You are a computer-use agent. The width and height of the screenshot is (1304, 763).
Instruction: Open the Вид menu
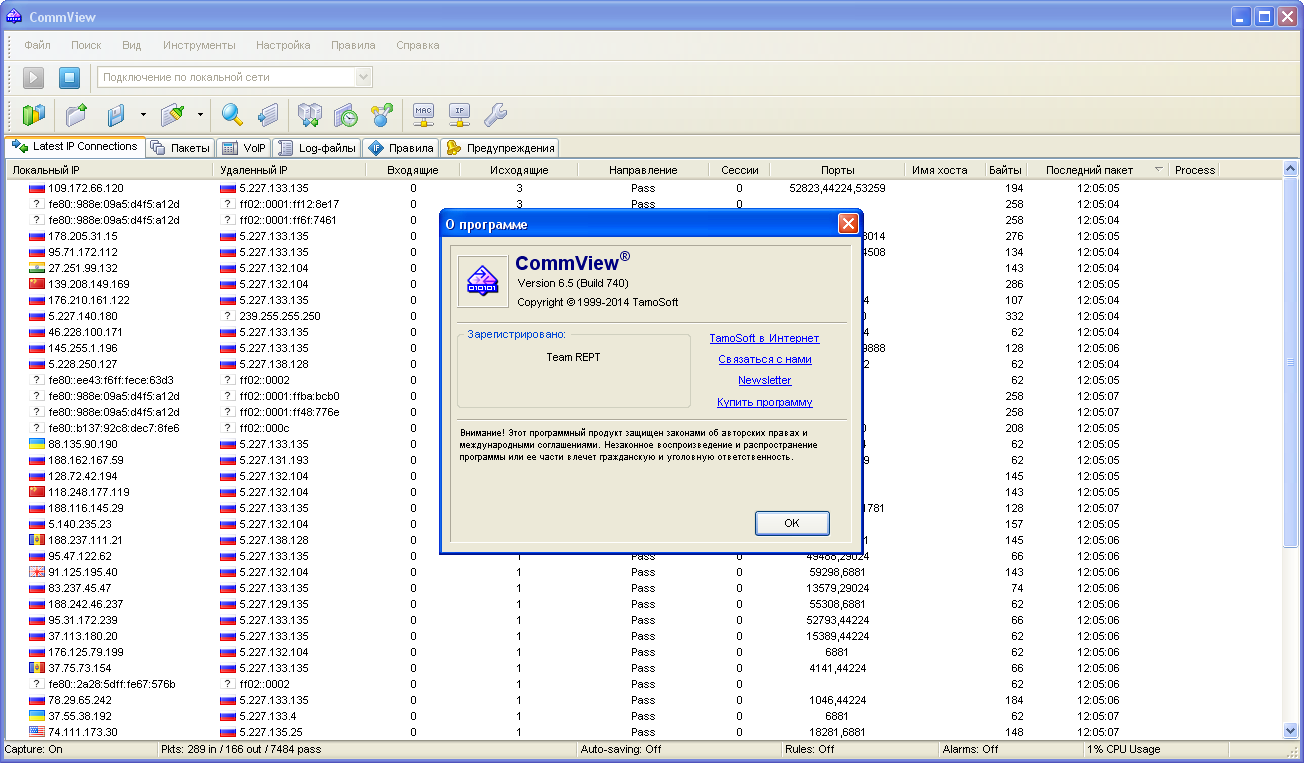(132, 45)
